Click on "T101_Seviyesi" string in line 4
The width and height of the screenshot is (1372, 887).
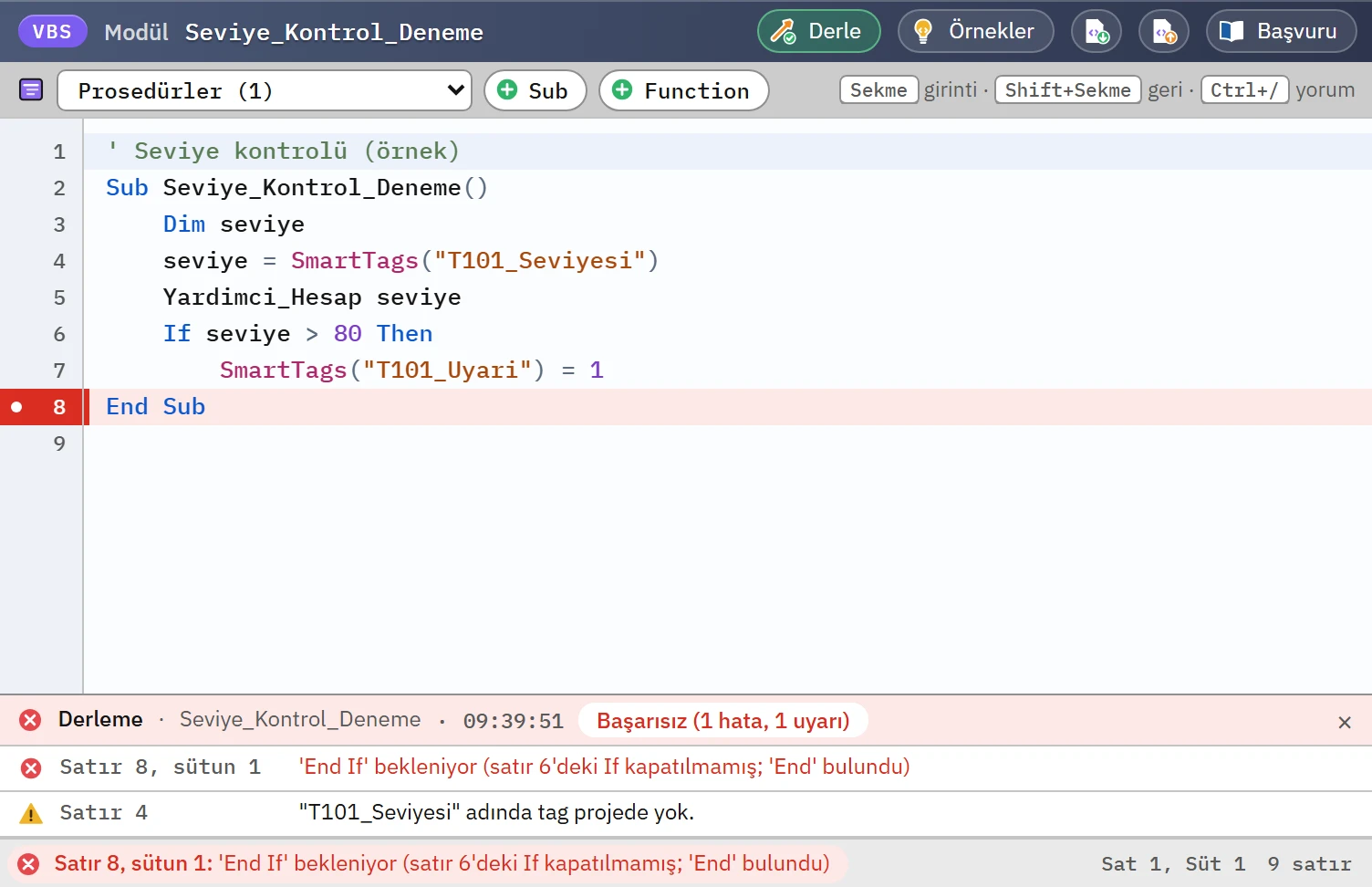[x=540, y=260]
